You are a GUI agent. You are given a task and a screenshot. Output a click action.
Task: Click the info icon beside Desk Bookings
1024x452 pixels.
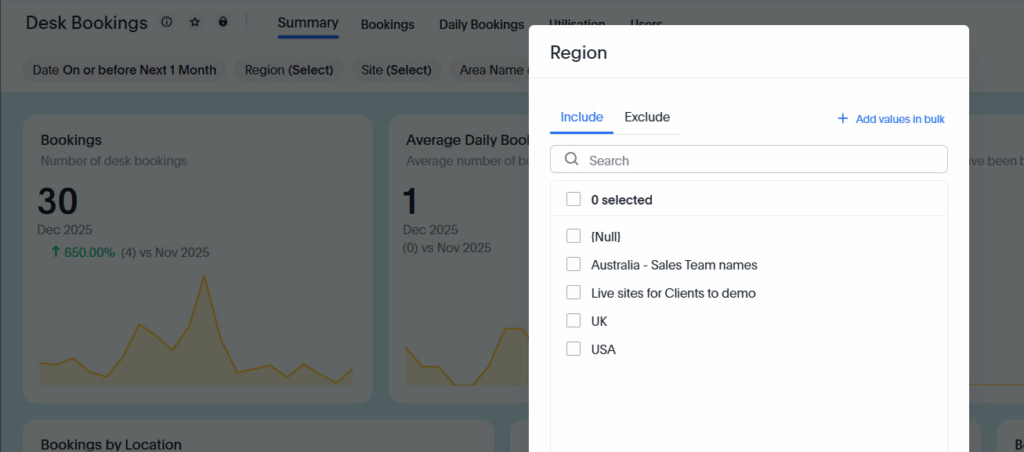(x=167, y=22)
